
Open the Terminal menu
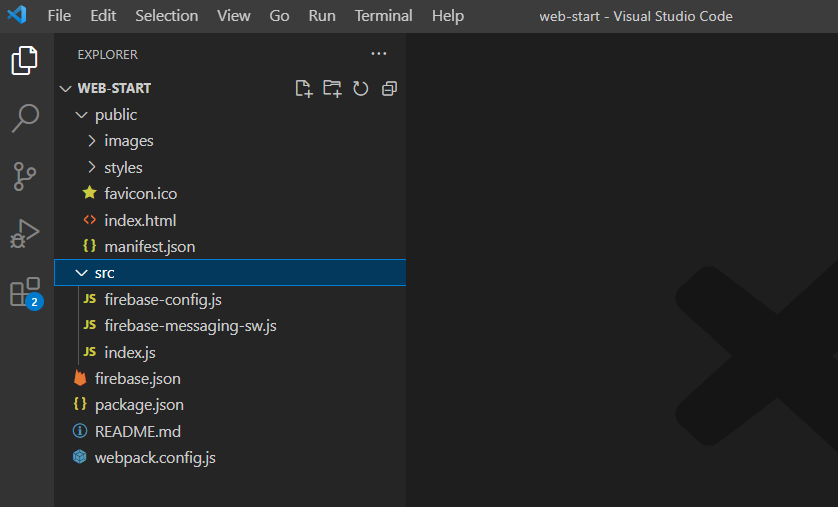coord(383,15)
